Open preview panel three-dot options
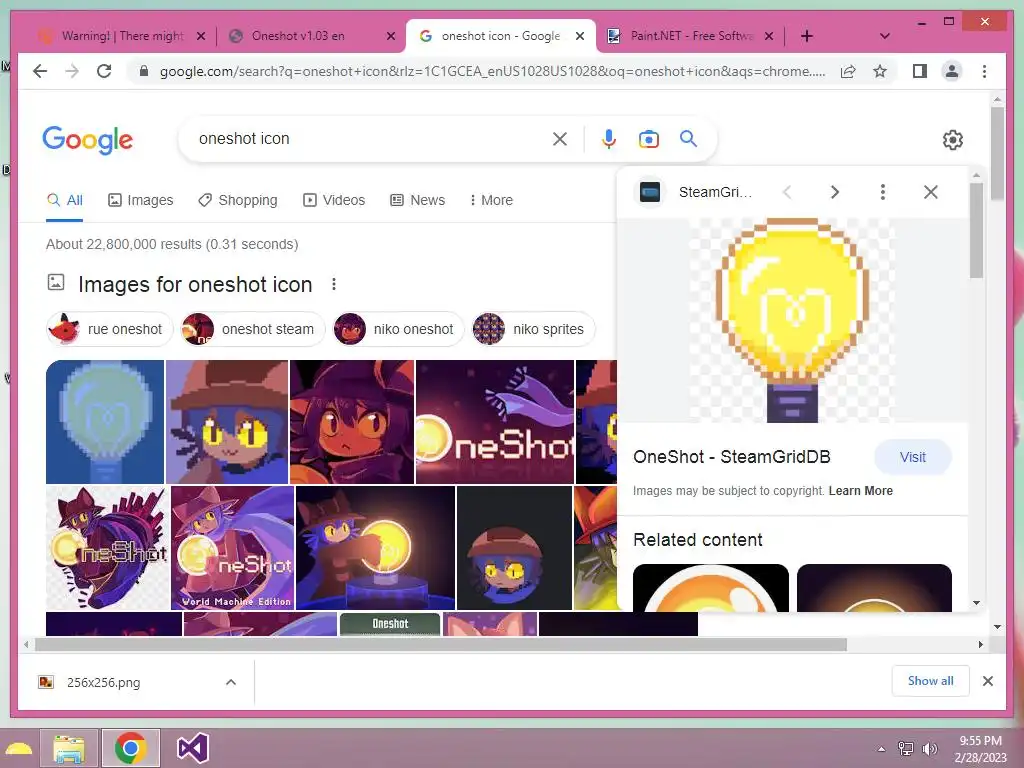 (x=882, y=192)
